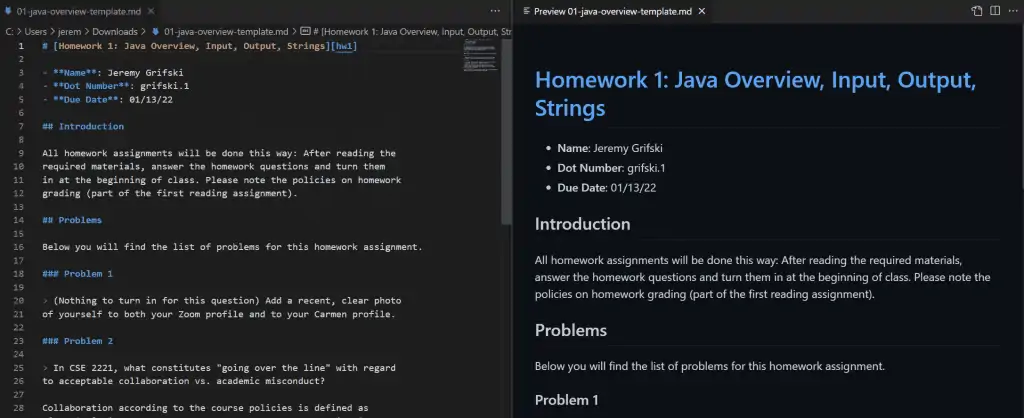Open More Actions menu in preview pane
The image size is (1024, 418).
tap(1015, 11)
